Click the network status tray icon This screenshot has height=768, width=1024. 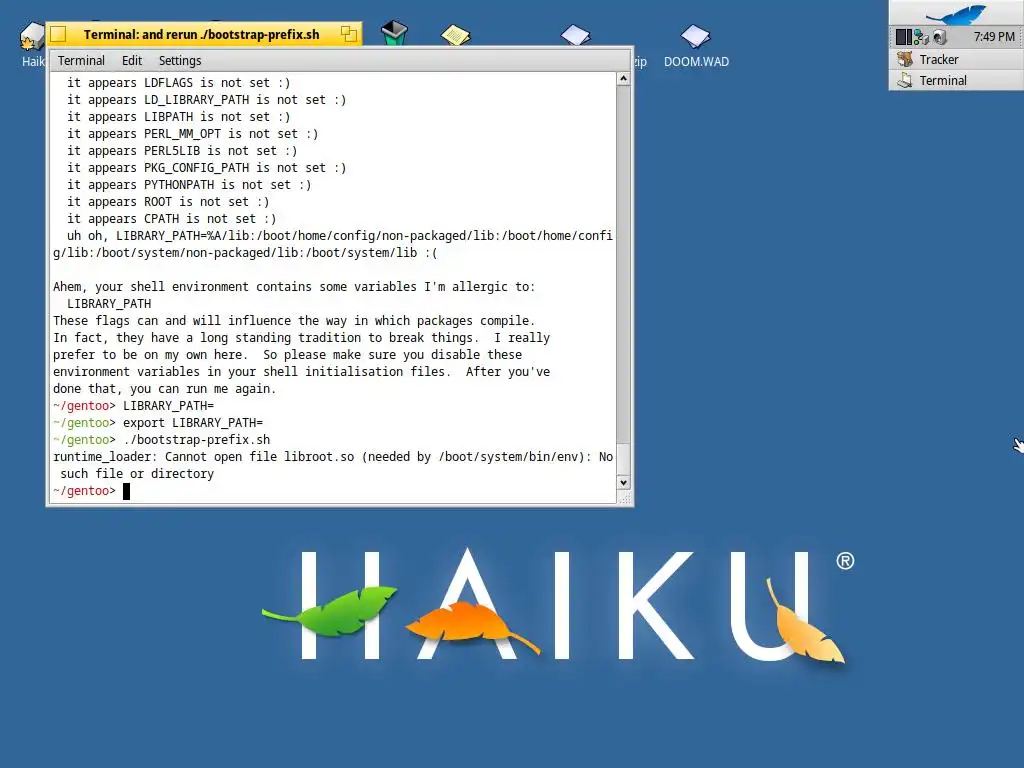pos(921,37)
